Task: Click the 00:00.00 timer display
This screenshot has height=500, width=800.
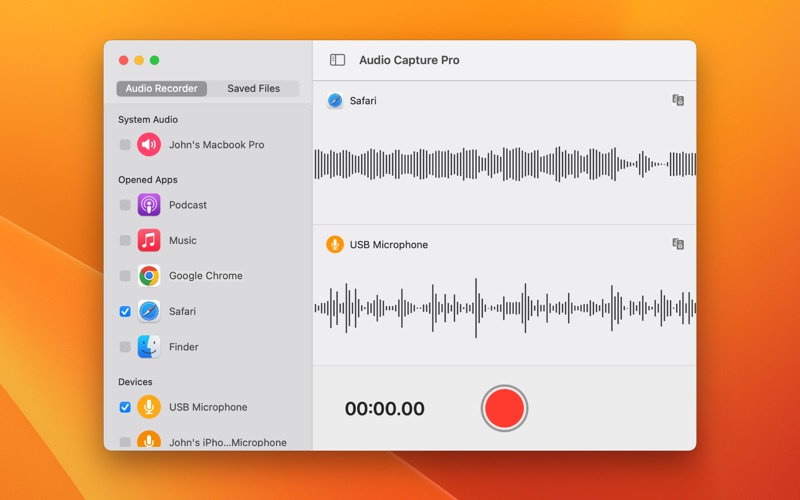Action: point(385,409)
